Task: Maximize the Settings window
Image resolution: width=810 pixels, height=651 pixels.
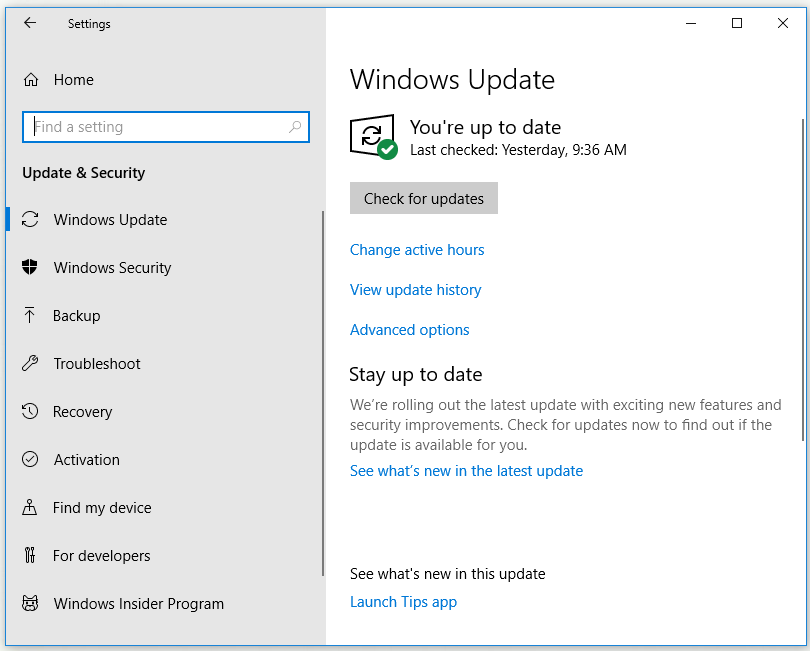Action: [737, 23]
